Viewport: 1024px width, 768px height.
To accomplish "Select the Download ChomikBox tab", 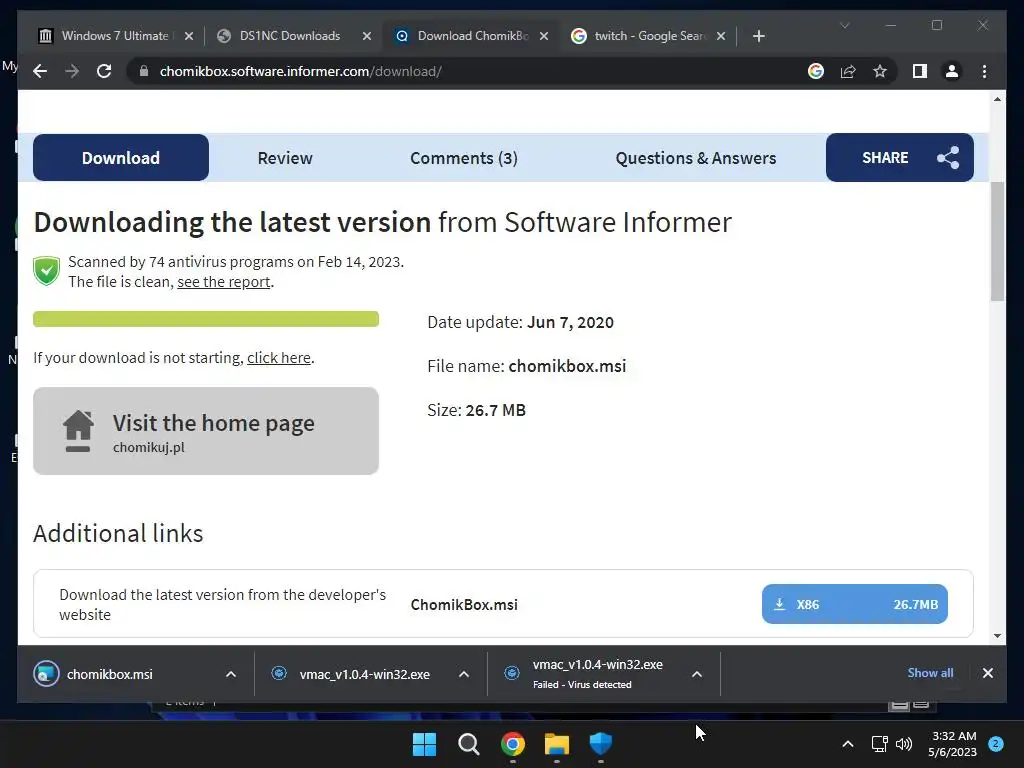I will (472, 36).
